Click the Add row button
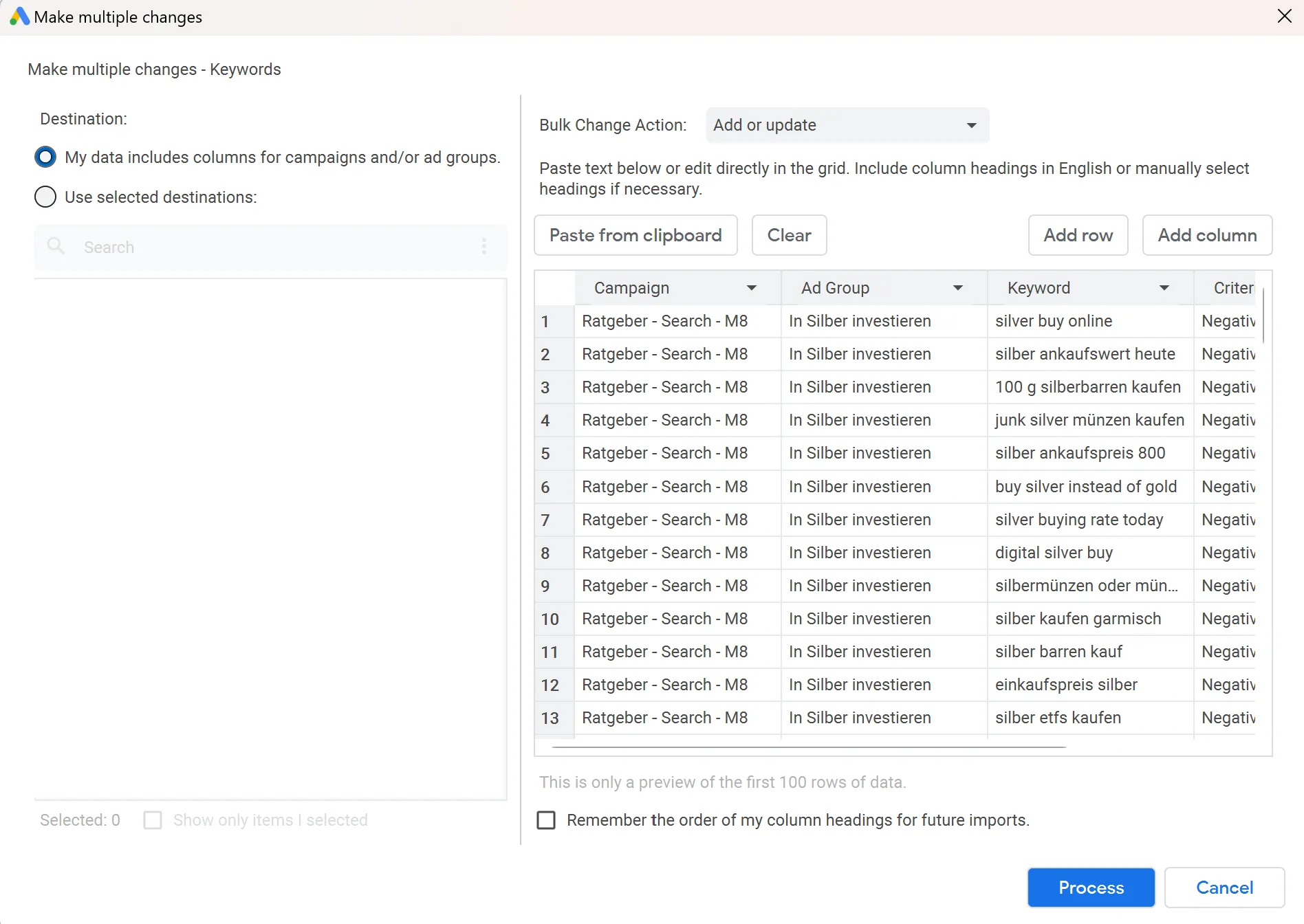The height and width of the screenshot is (924, 1304). [x=1078, y=235]
